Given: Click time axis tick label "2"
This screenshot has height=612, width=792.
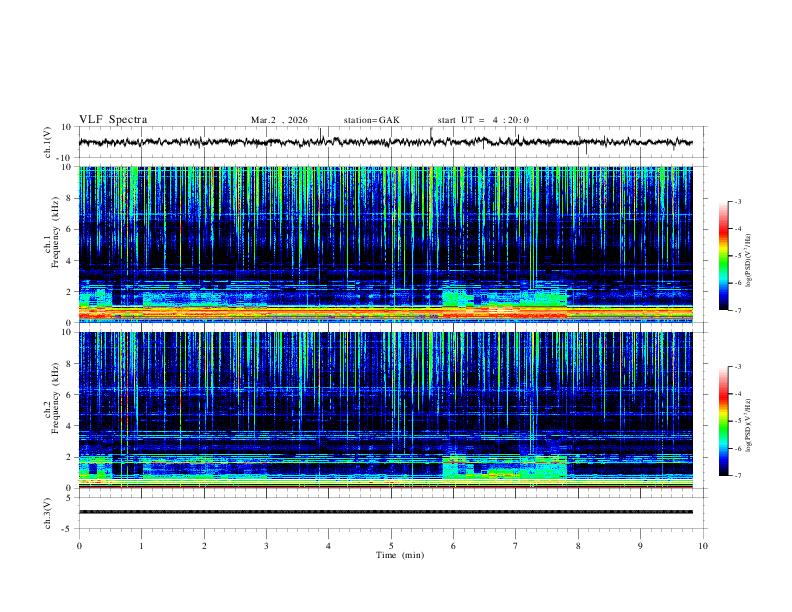Looking at the screenshot, I should click(x=204, y=546).
